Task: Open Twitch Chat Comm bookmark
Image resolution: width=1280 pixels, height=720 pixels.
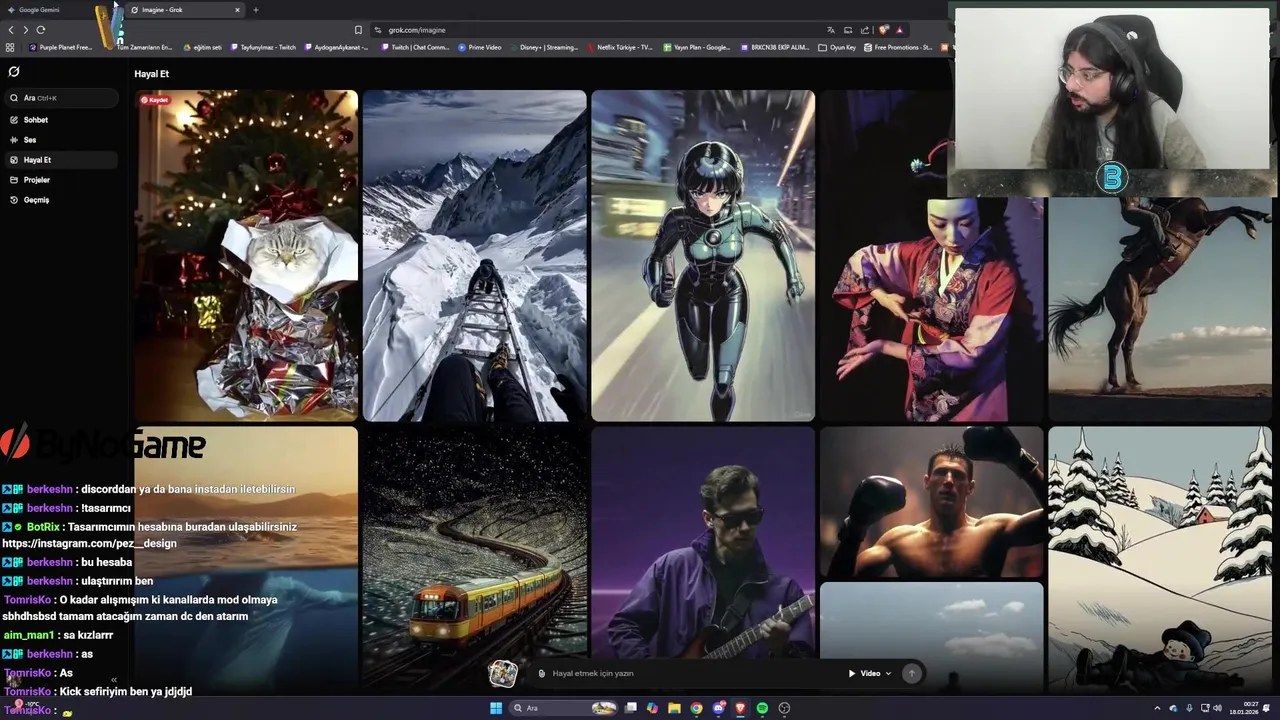Action: 415,47
